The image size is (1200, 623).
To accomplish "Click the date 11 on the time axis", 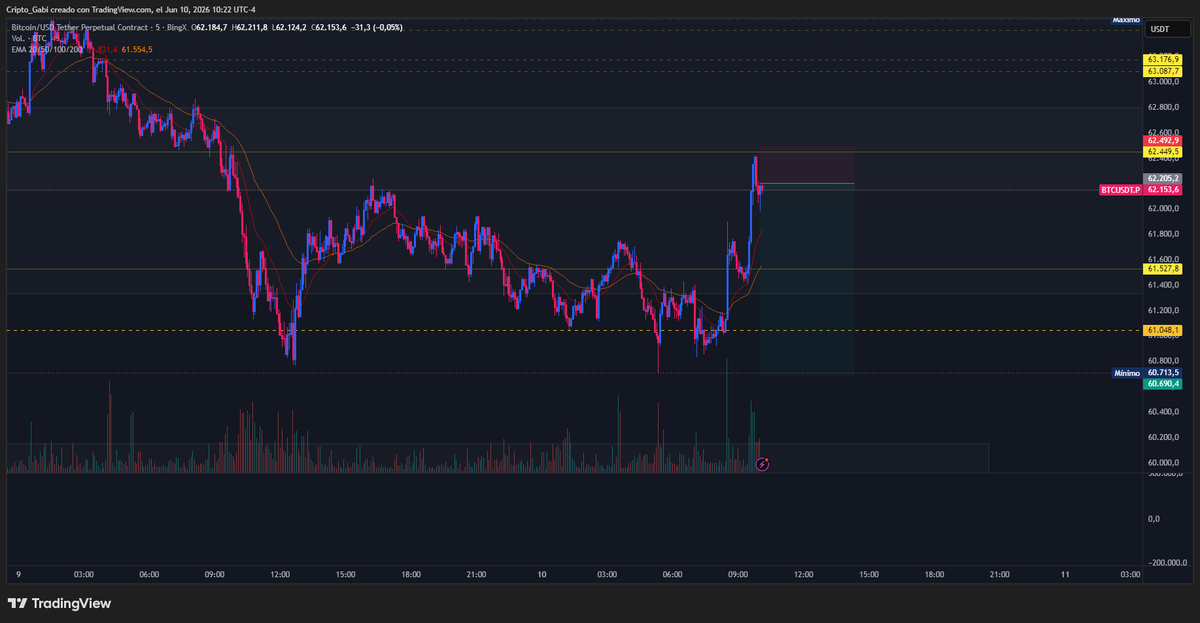I will [x=1065, y=574].
